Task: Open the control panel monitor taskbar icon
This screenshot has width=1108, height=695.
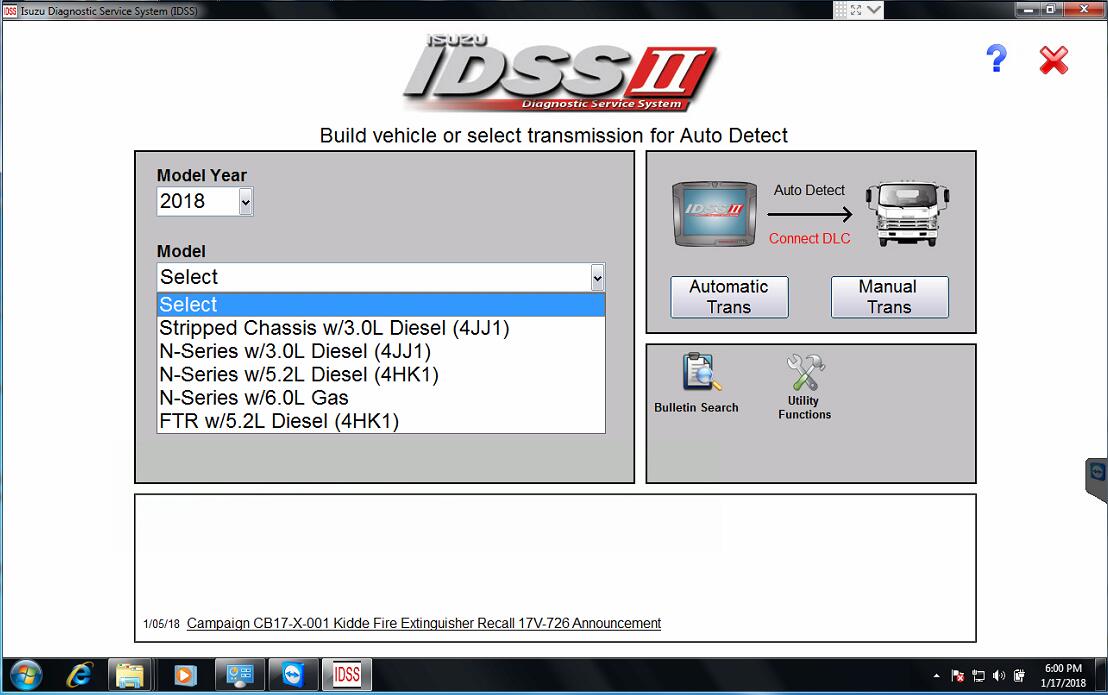Action: coord(240,676)
